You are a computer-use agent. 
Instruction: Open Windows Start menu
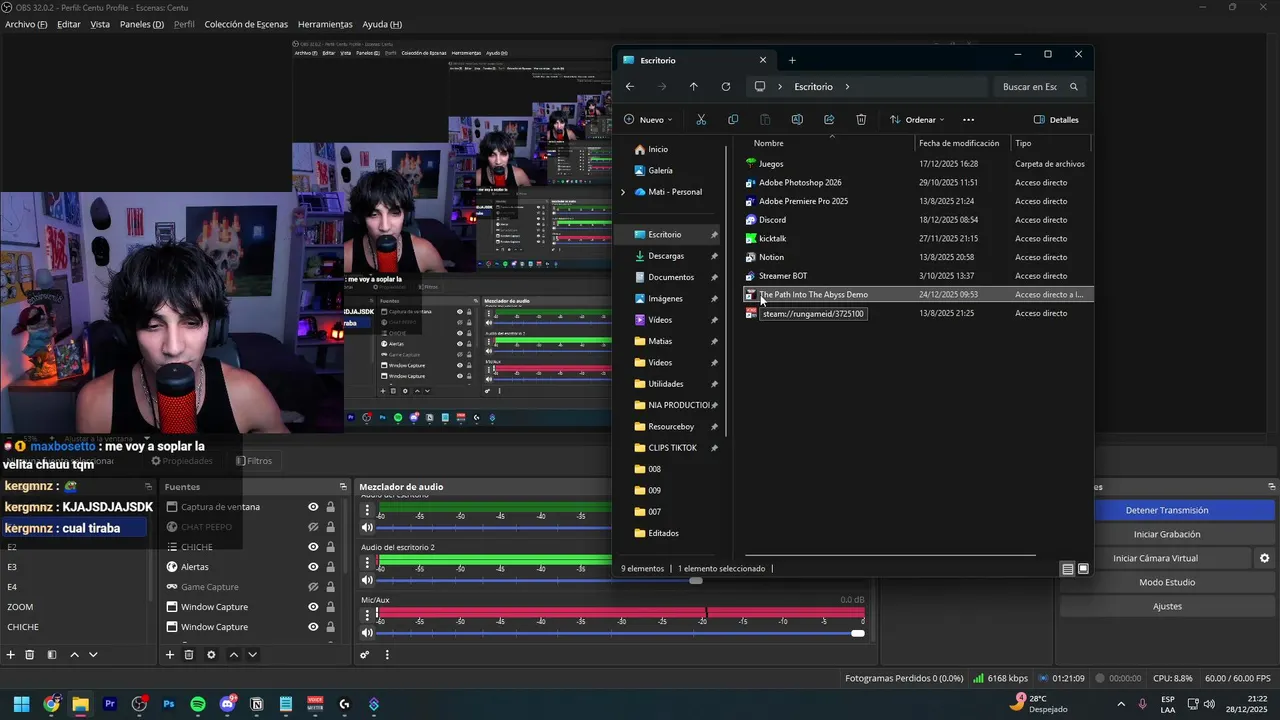21,704
